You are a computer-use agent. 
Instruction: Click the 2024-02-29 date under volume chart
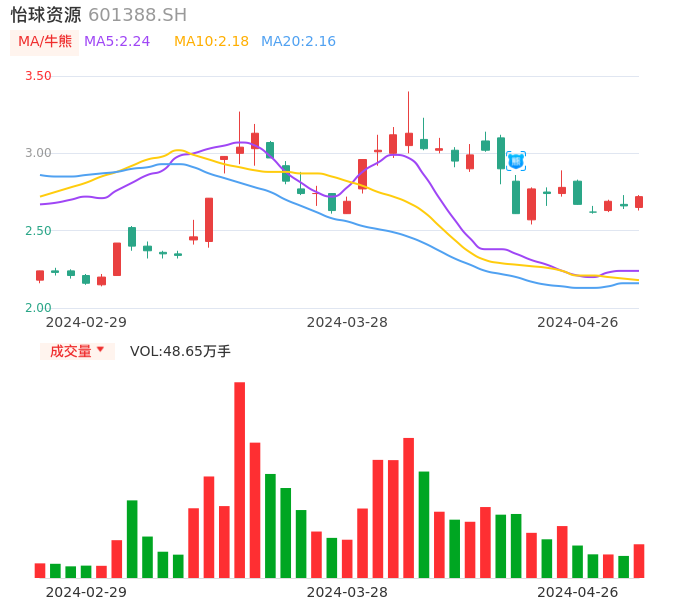tap(86, 592)
